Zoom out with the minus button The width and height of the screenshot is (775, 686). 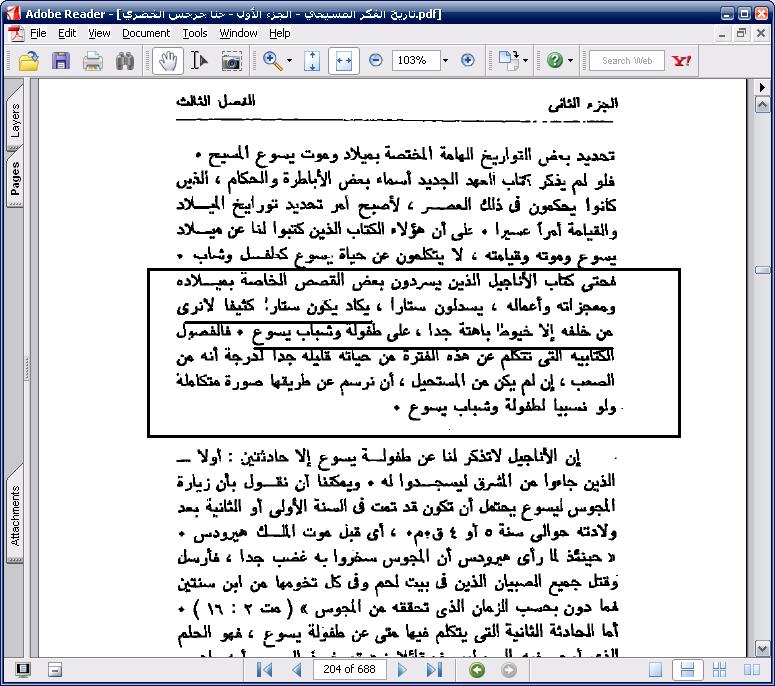pos(376,60)
